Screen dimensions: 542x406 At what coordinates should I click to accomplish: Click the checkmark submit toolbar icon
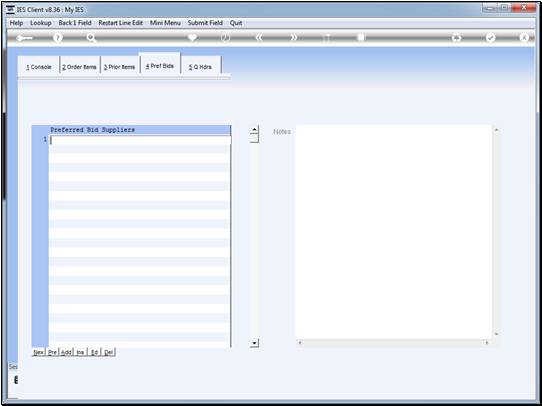(x=490, y=38)
